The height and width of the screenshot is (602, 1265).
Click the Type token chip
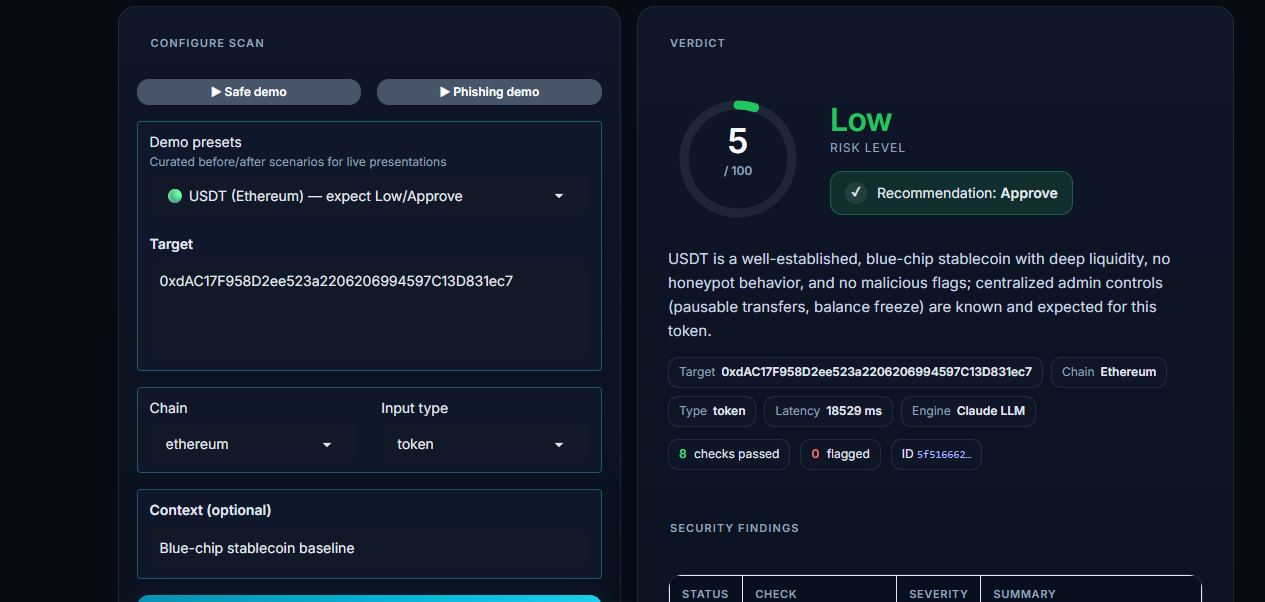(712, 411)
